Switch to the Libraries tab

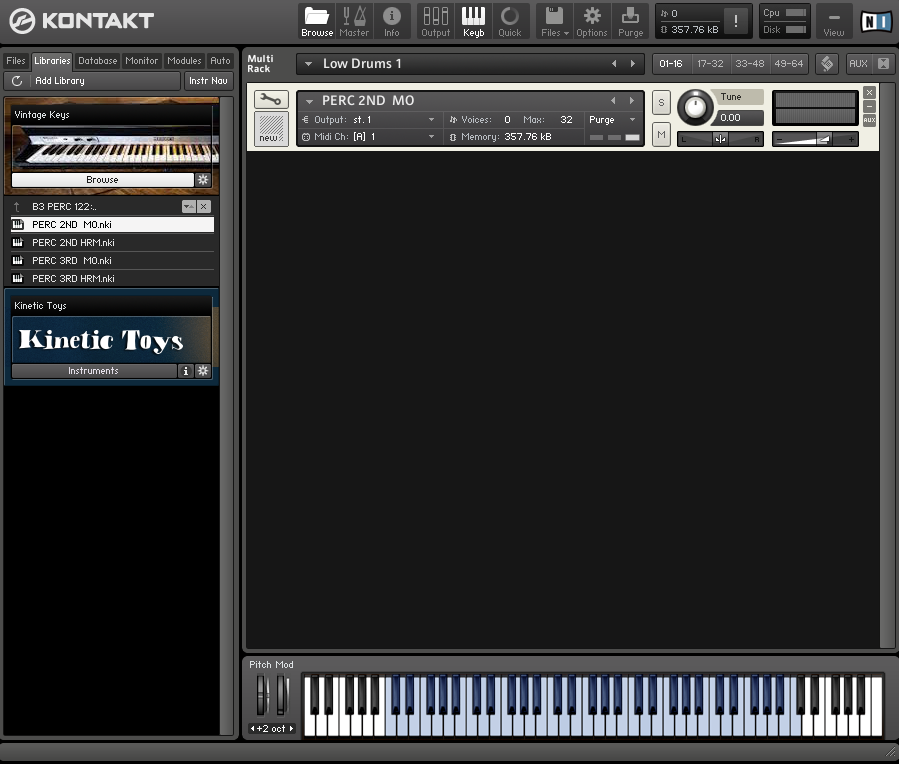point(52,61)
